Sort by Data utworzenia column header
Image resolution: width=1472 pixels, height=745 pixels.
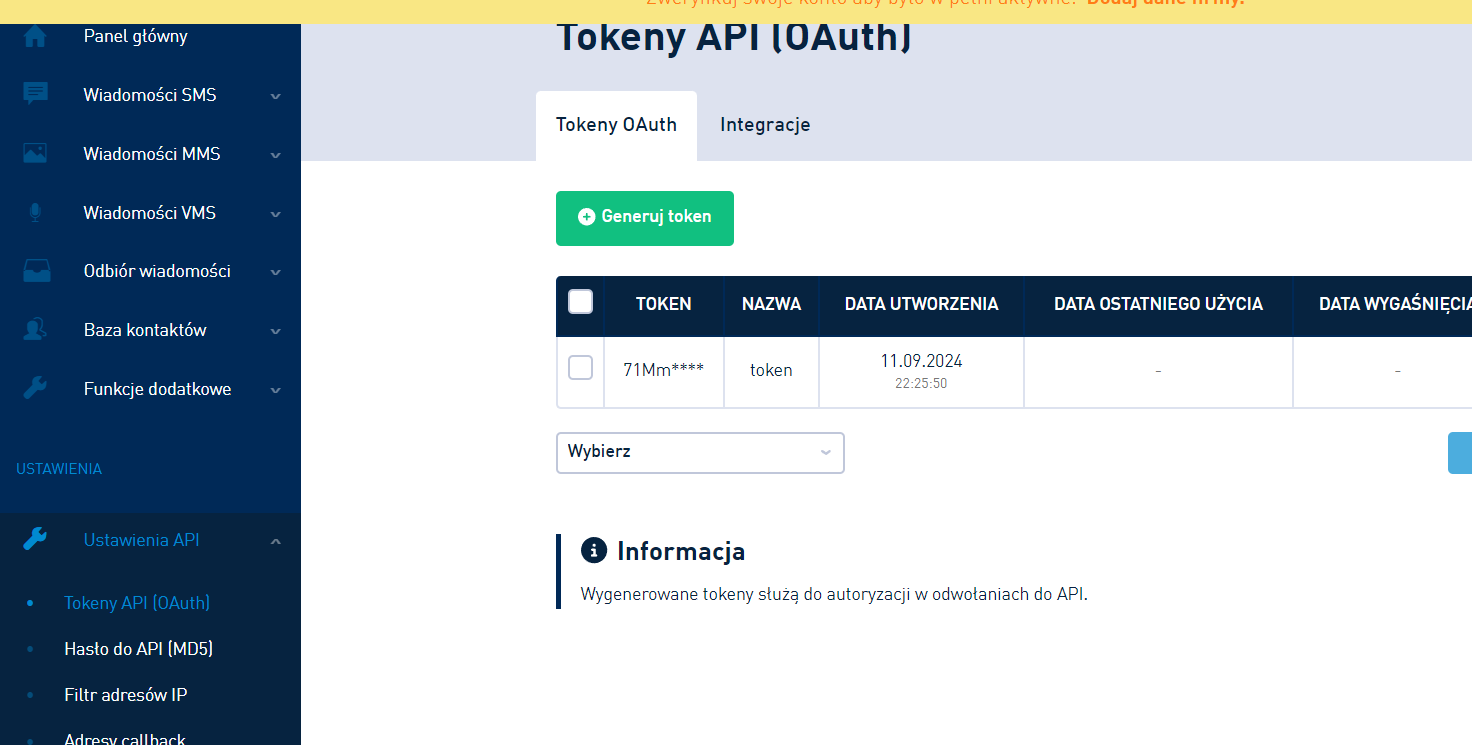921,304
